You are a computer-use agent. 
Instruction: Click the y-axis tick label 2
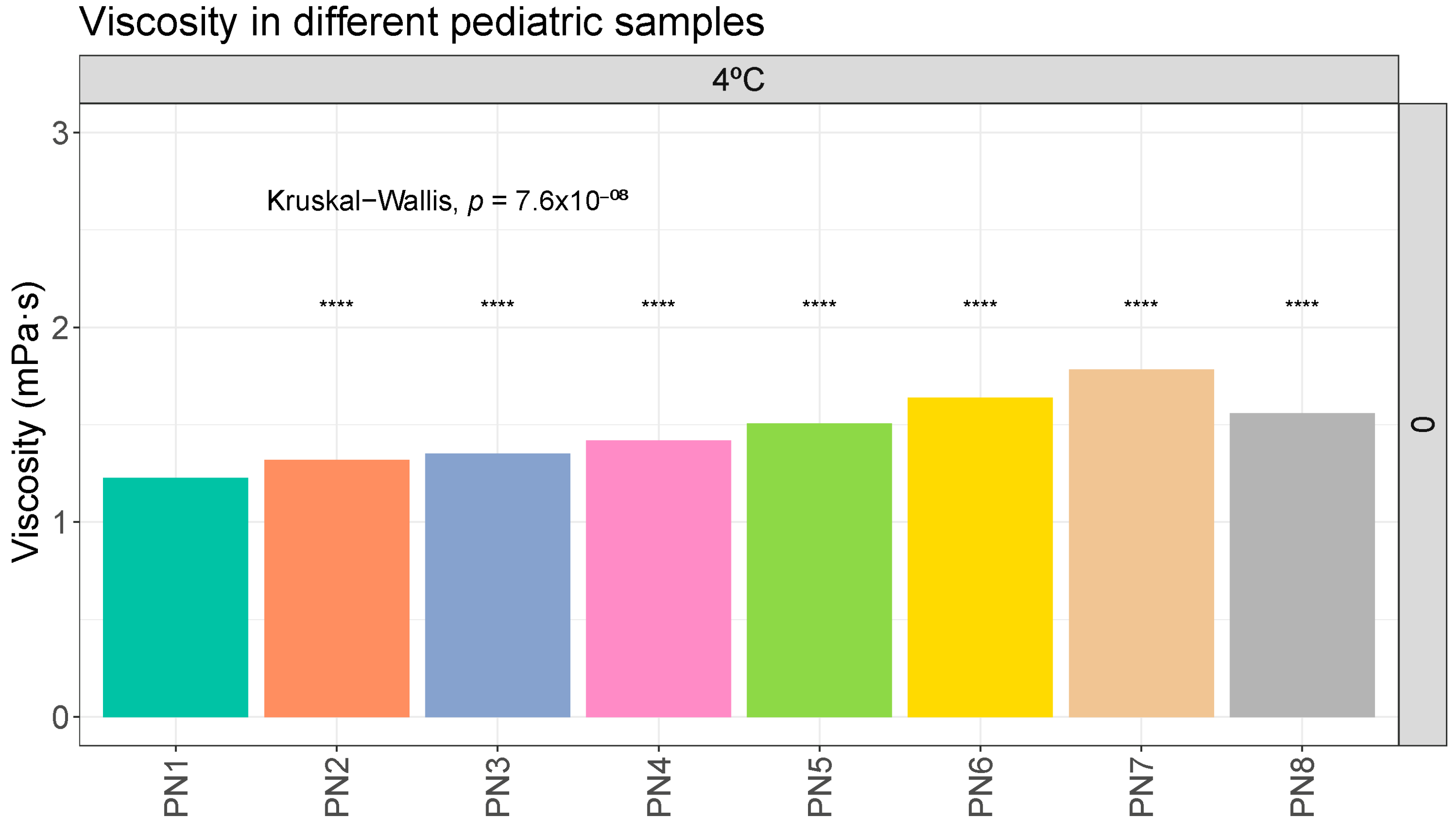tap(60, 328)
